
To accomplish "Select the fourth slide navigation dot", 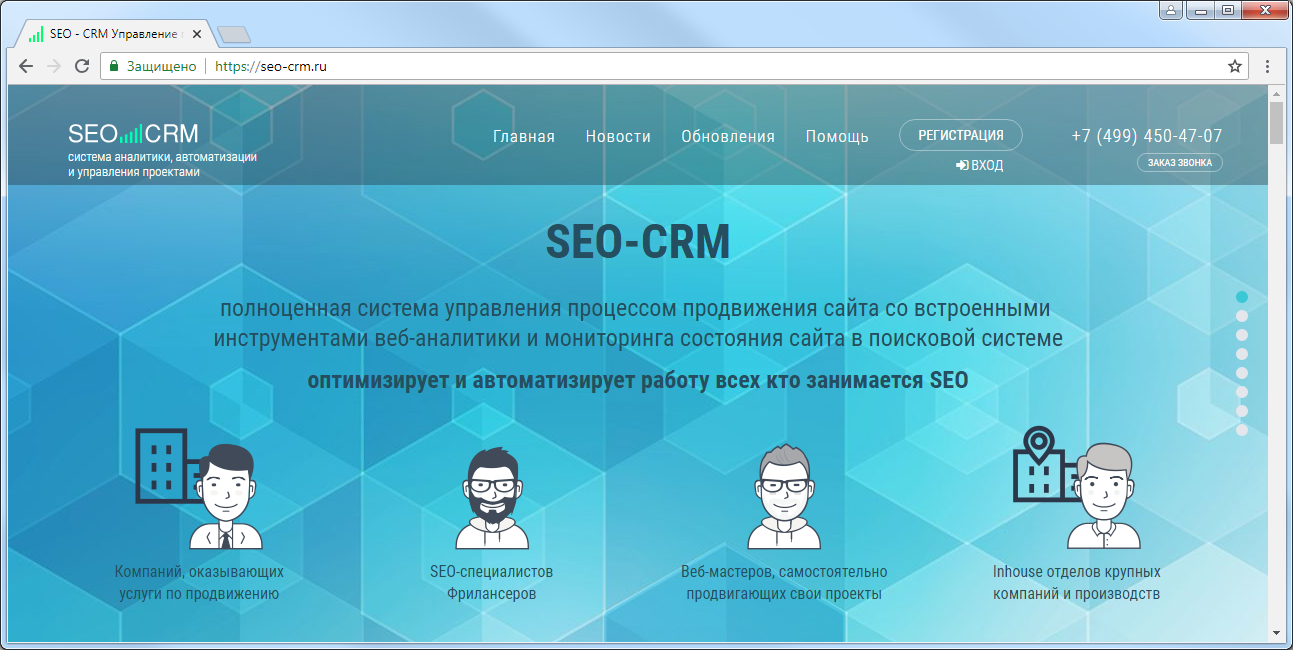I will (1242, 354).
